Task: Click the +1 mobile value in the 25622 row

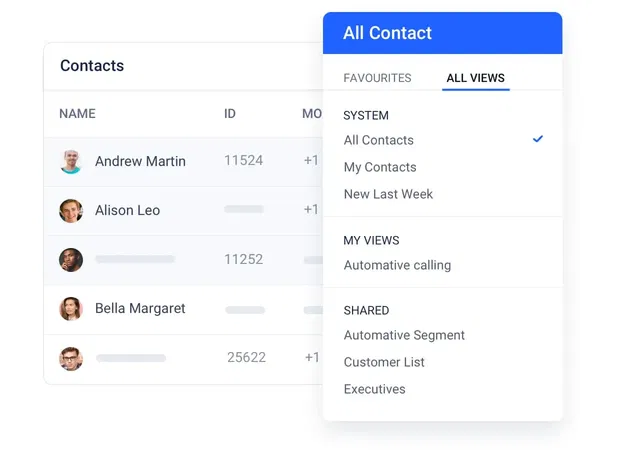Action: pyautogui.click(x=312, y=357)
